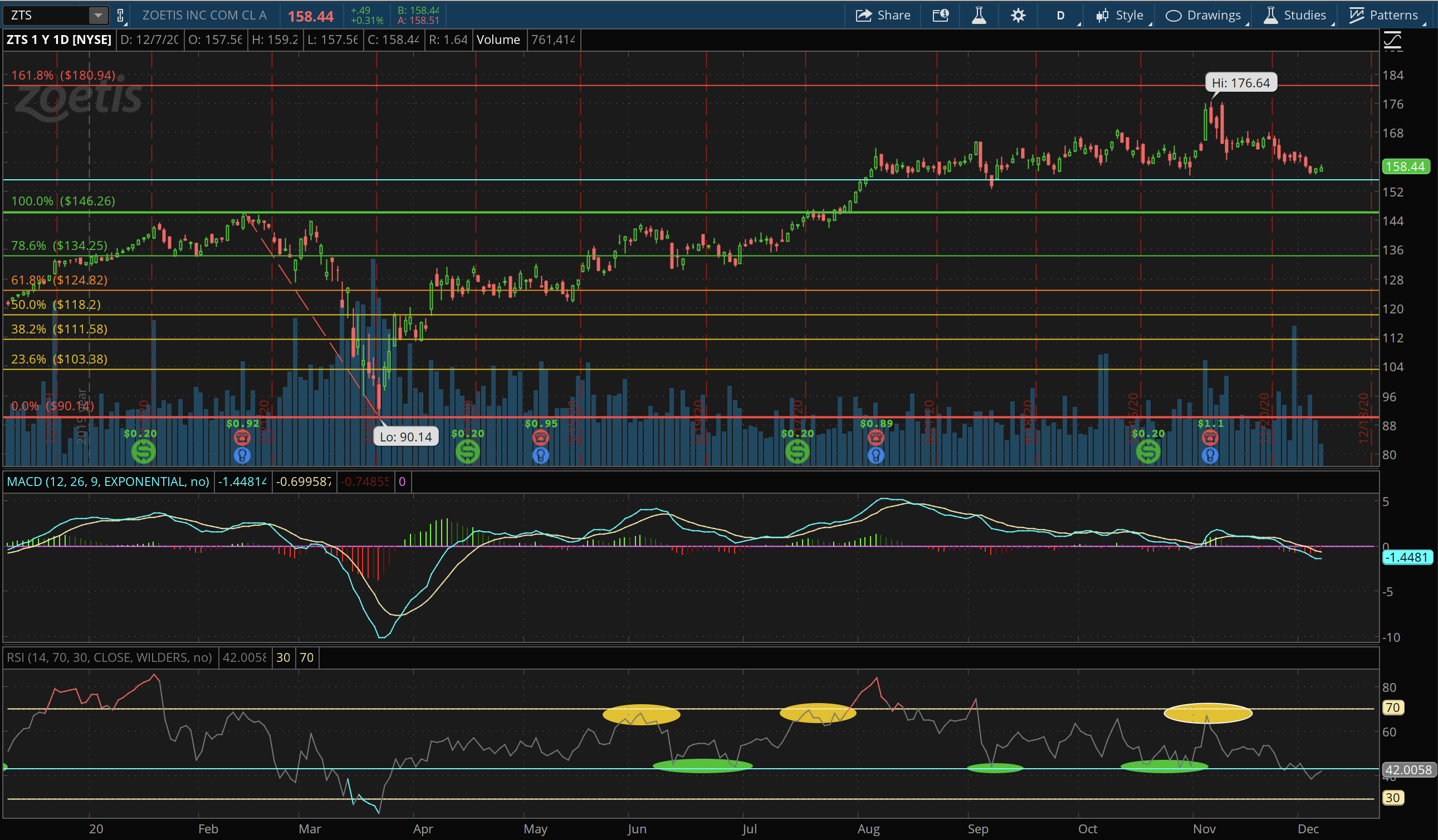Open the Style menu
This screenshot has height=840, width=1438.
1119,16
